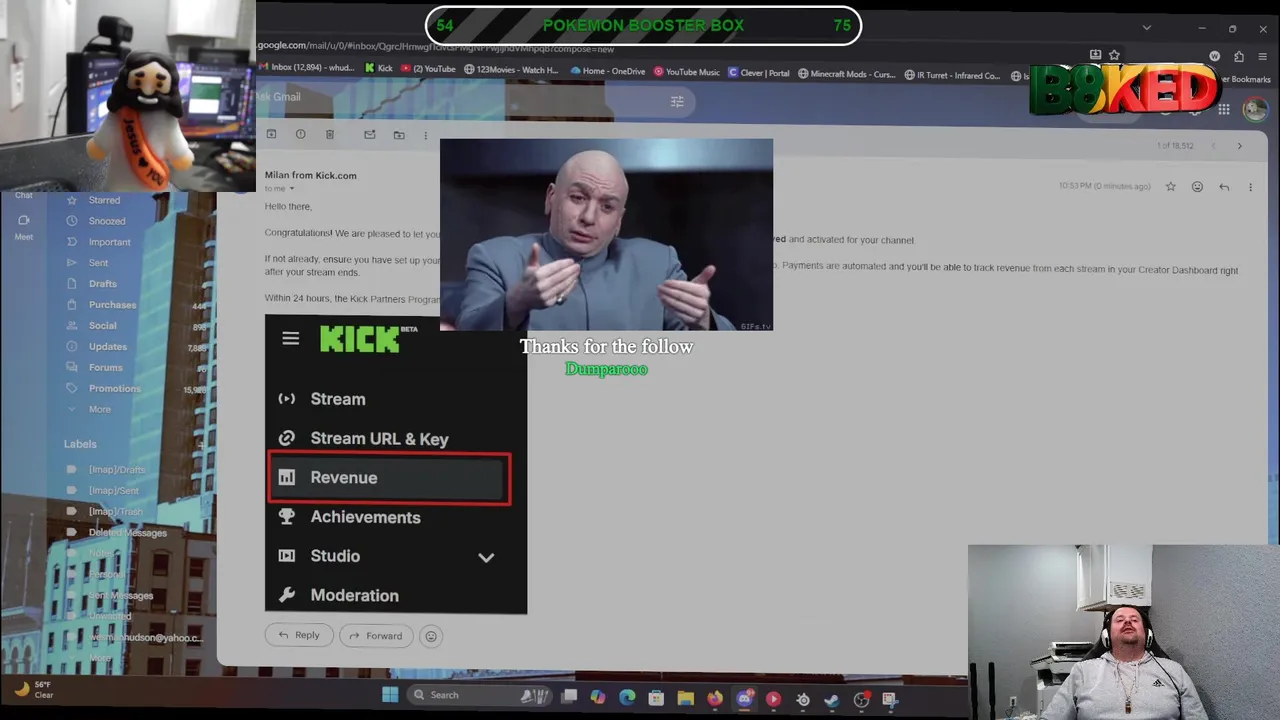Open the Inbox bookmark in bookmarks bar
The height and width of the screenshot is (720, 1280).
click(x=307, y=68)
